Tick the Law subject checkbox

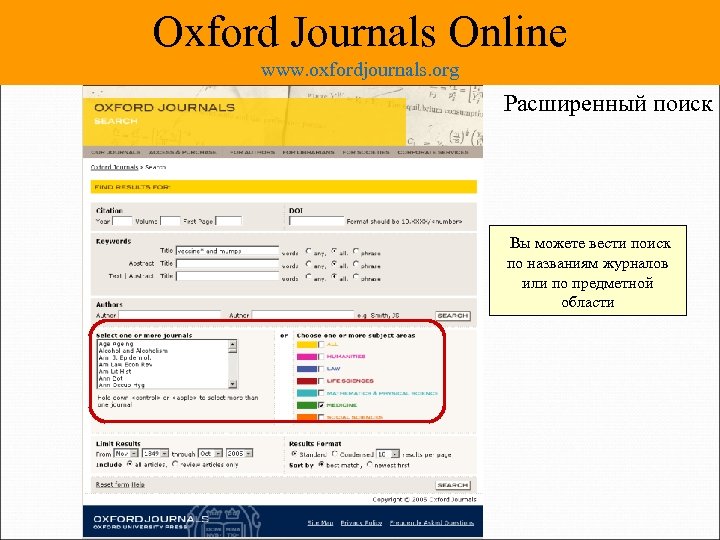tap(321, 369)
